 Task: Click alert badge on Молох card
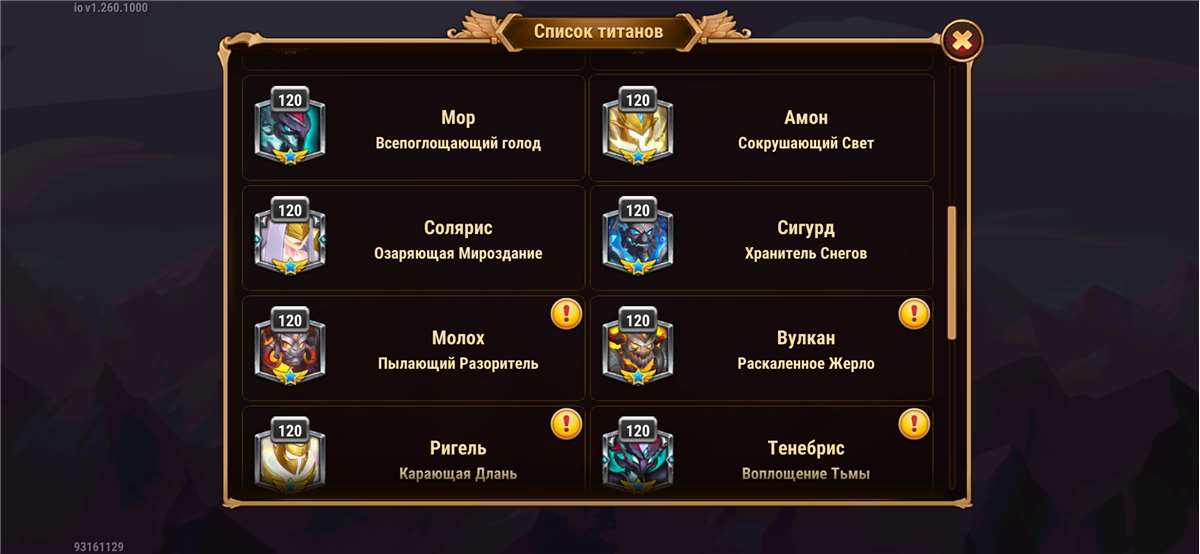[x=567, y=314]
